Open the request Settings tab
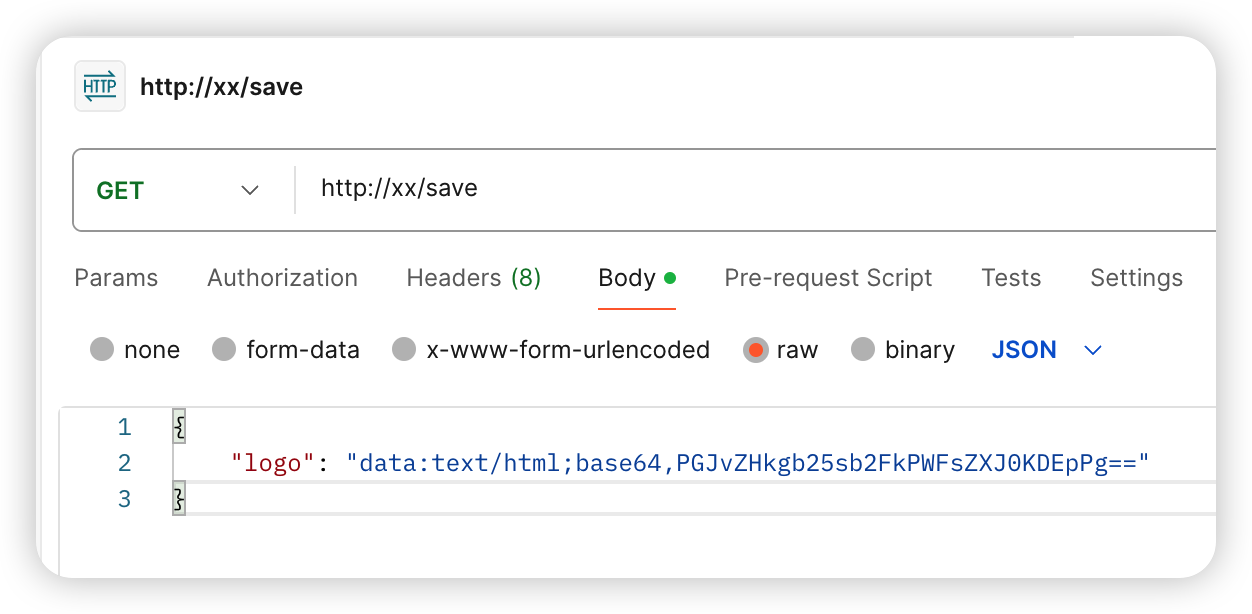Image resolution: width=1252 pixels, height=614 pixels. (1136, 278)
